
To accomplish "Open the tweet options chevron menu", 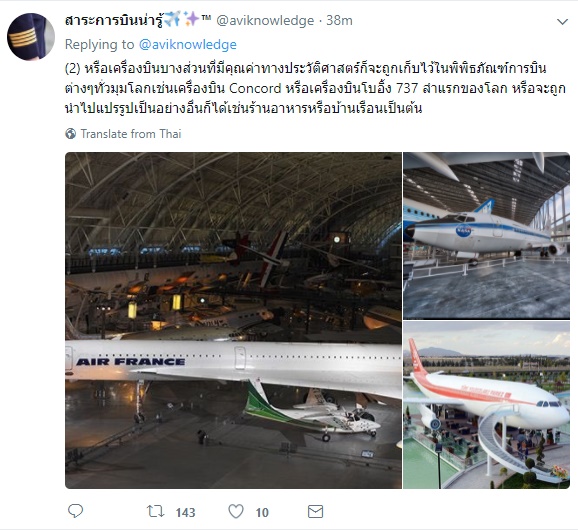I will pyautogui.click(x=562, y=22).
